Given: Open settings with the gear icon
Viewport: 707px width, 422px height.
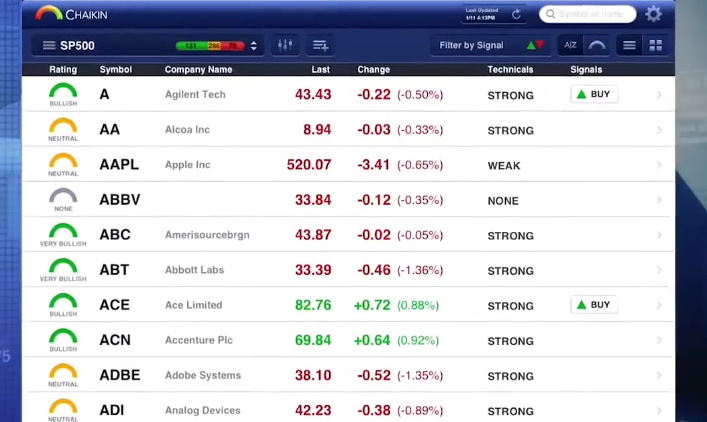Looking at the screenshot, I should coord(653,14).
